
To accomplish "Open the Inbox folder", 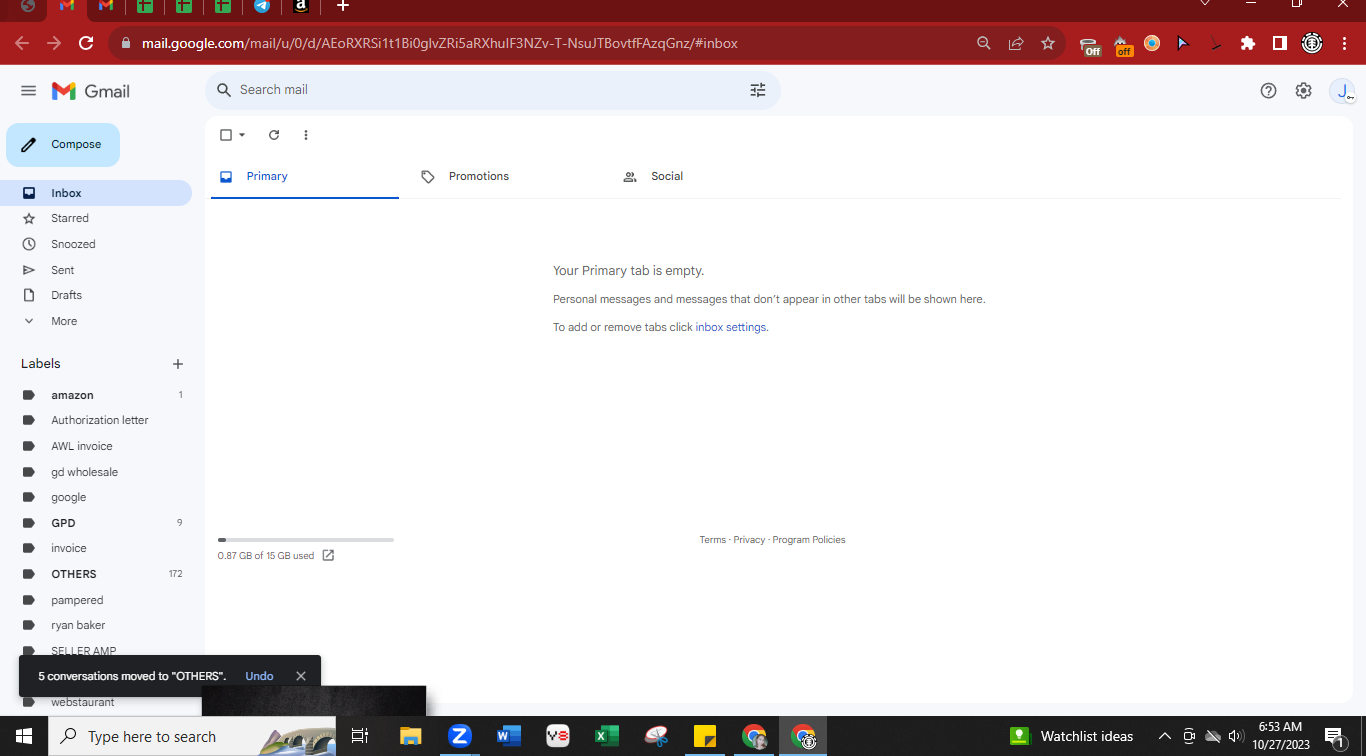I will point(96,193).
